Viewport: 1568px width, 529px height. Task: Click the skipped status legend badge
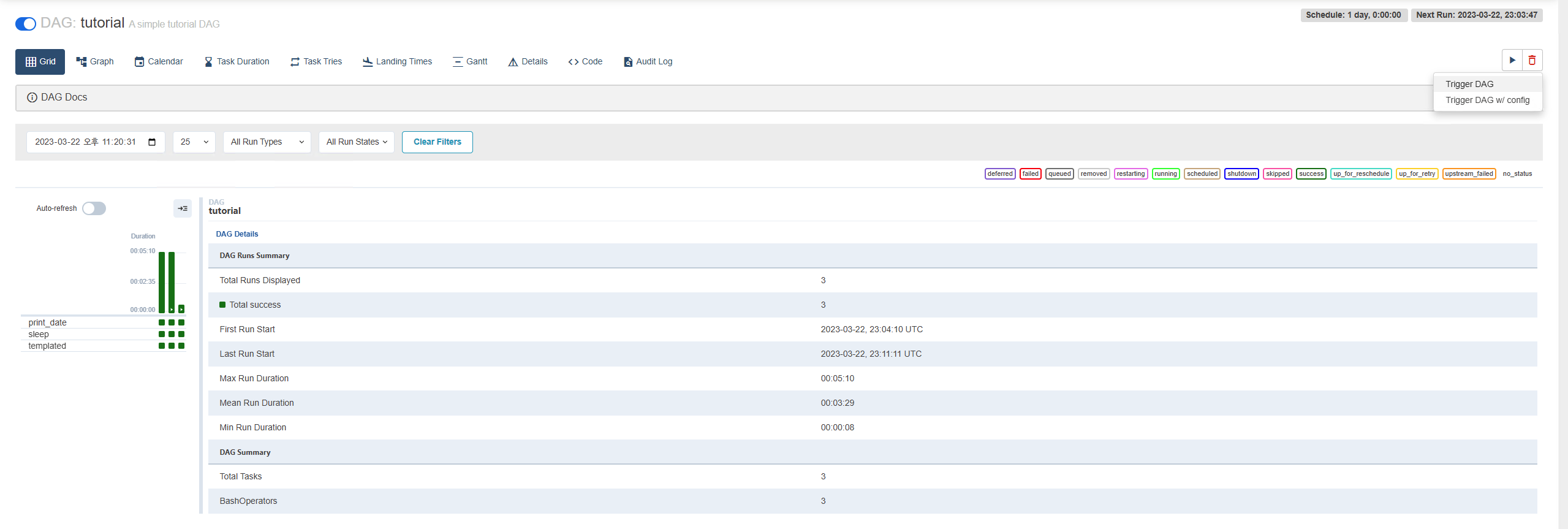(1278, 174)
